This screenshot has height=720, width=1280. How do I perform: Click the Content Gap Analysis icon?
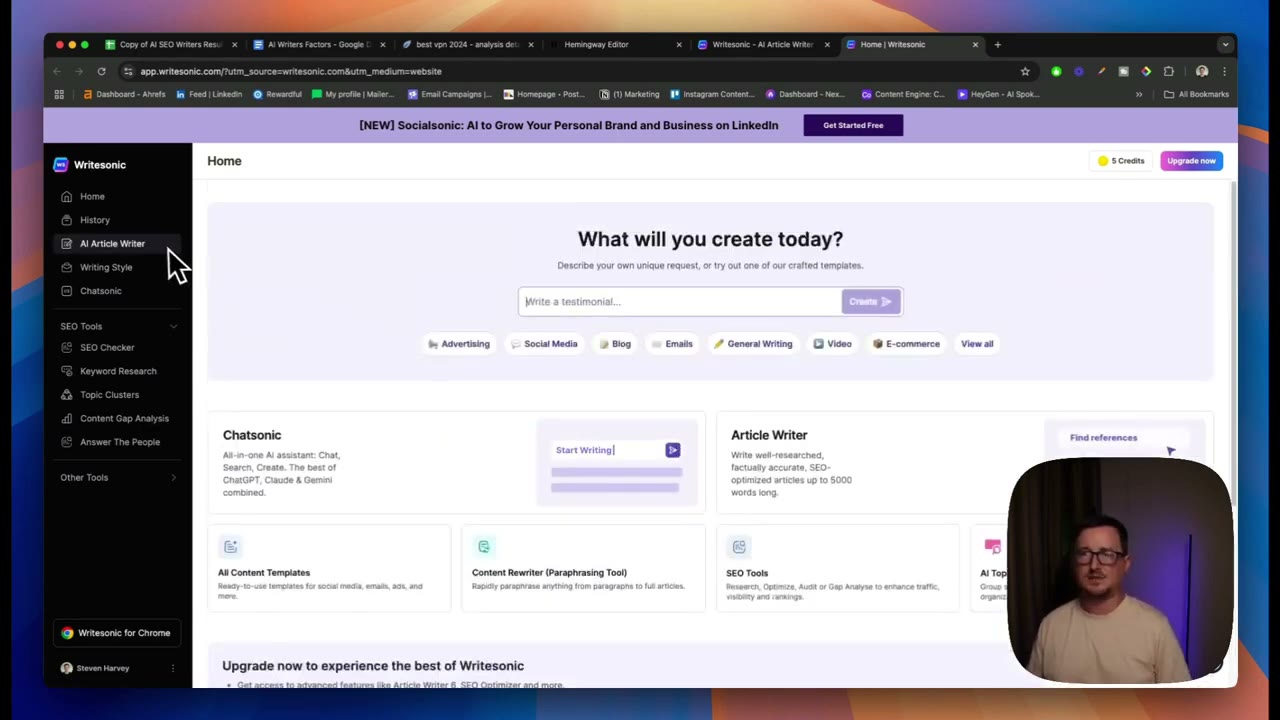pyautogui.click(x=66, y=418)
